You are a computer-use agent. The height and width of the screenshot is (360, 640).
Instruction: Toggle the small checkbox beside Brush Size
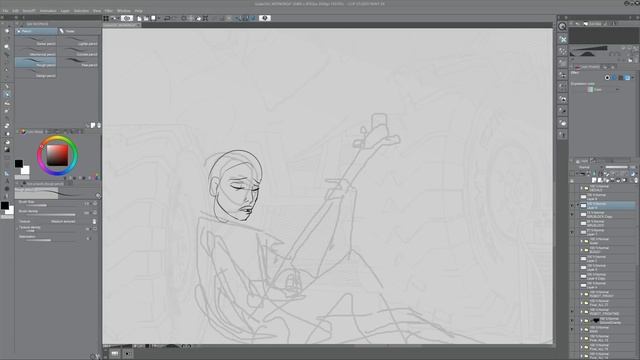pos(95,203)
